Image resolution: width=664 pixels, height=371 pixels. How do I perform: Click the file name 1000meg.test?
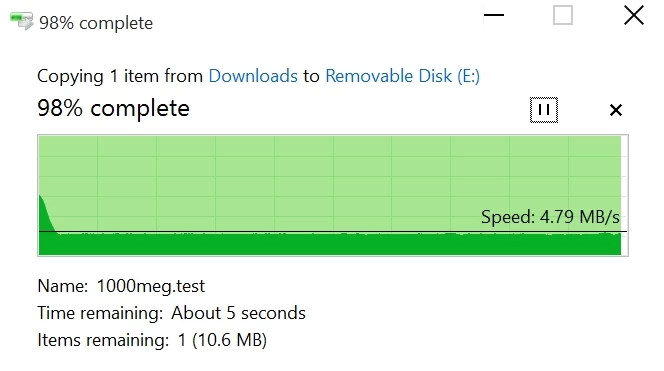151,286
